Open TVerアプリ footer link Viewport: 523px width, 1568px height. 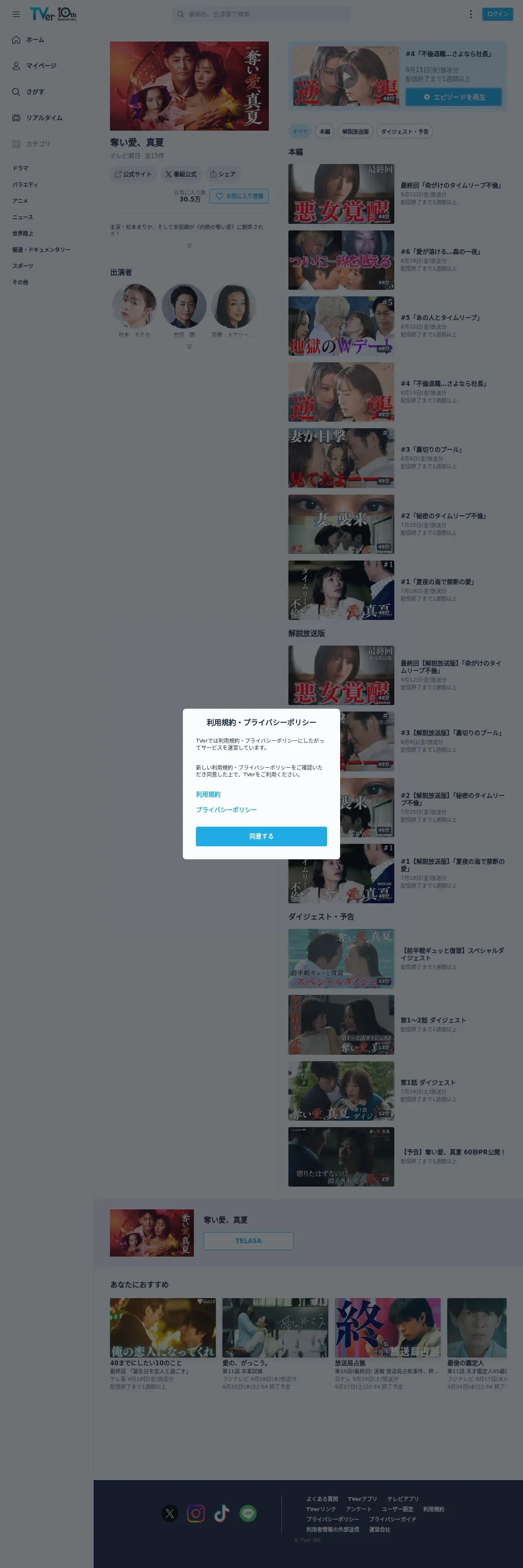pyautogui.click(x=362, y=1499)
